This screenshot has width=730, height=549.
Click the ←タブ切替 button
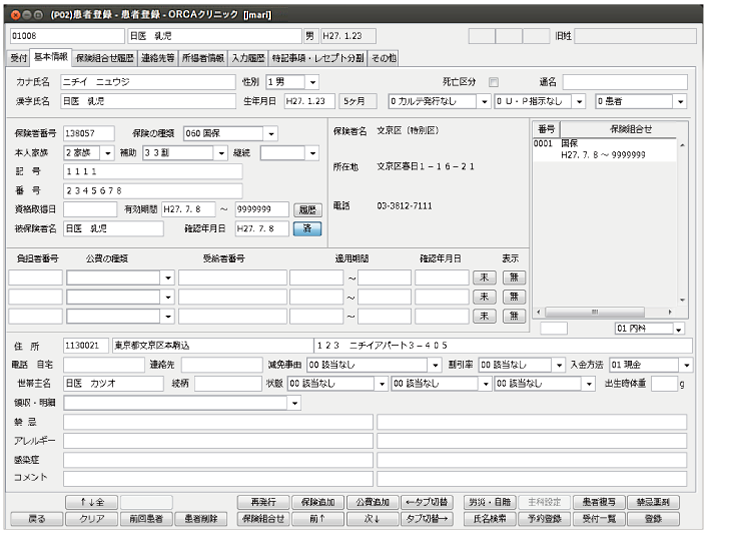pyautogui.click(x=427, y=502)
